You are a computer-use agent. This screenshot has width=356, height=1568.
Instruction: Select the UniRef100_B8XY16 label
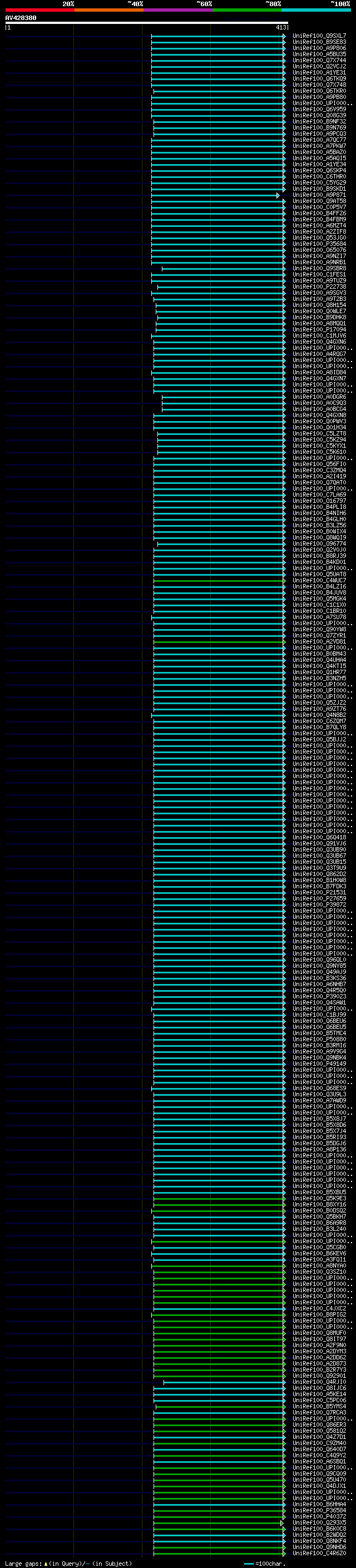pyautogui.click(x=319, y=1204)
